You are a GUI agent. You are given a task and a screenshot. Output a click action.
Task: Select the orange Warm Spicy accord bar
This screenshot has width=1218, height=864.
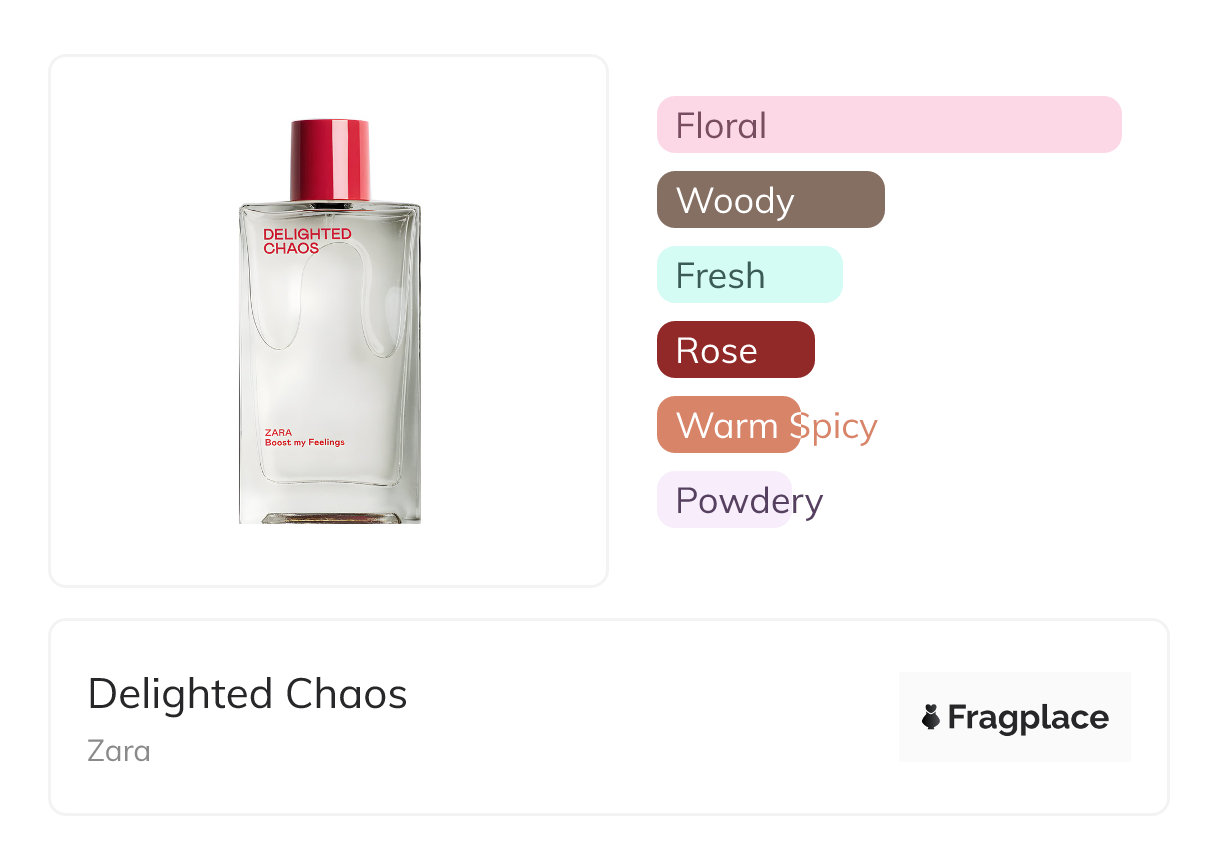(728, 425)
